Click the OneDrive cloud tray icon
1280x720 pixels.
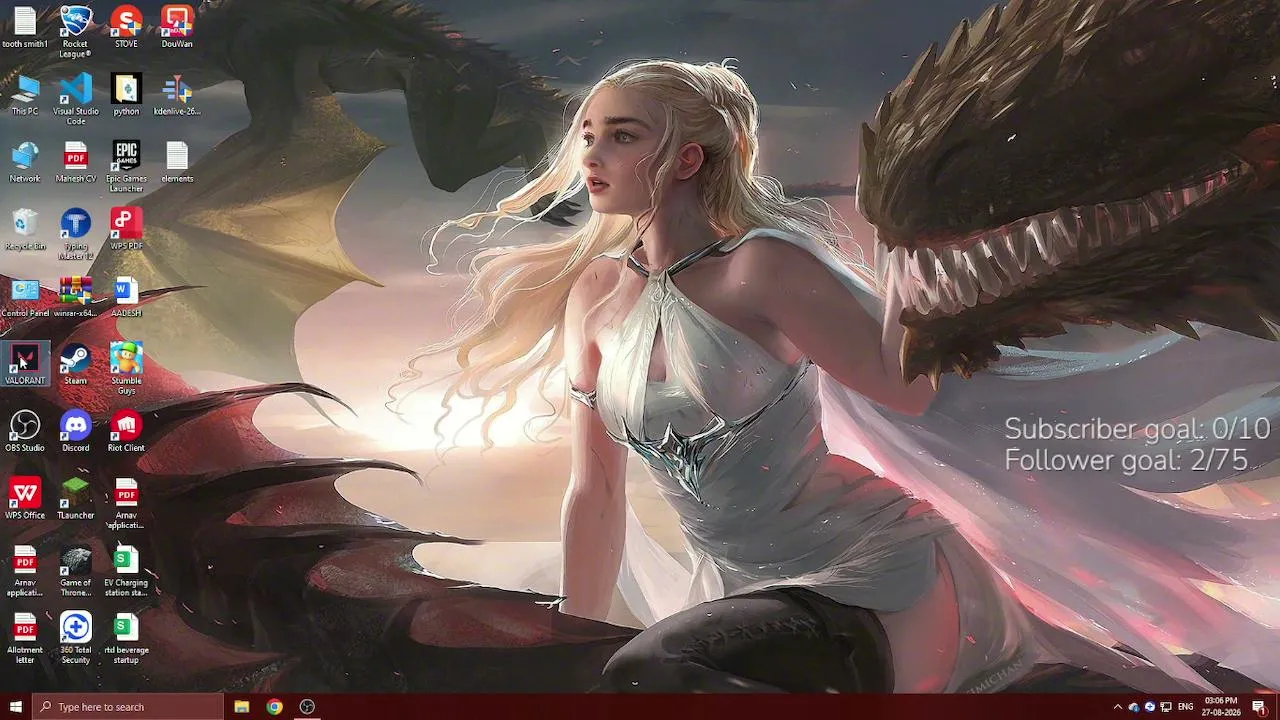click(x=1134, y=707)
